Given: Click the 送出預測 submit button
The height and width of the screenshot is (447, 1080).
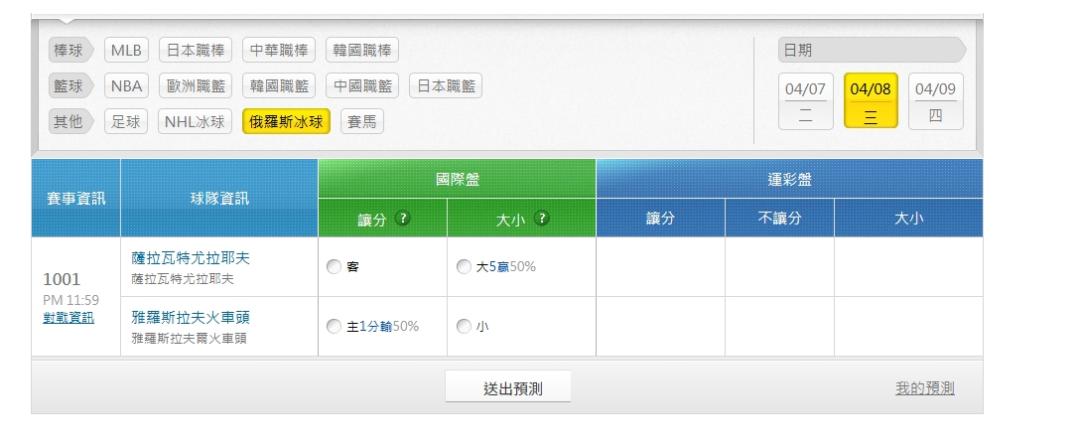Looking at the screenshot, I should [x=508, y=387].
